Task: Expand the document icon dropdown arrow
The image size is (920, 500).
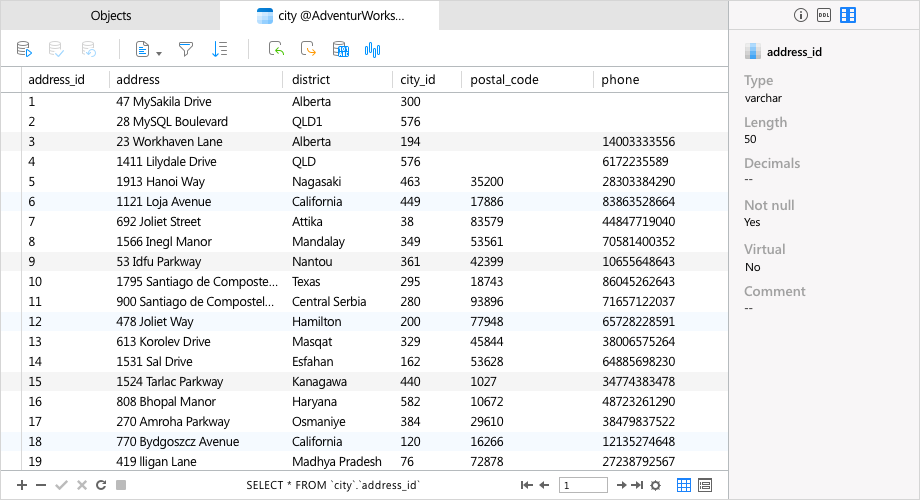Action: click(159, 53)
